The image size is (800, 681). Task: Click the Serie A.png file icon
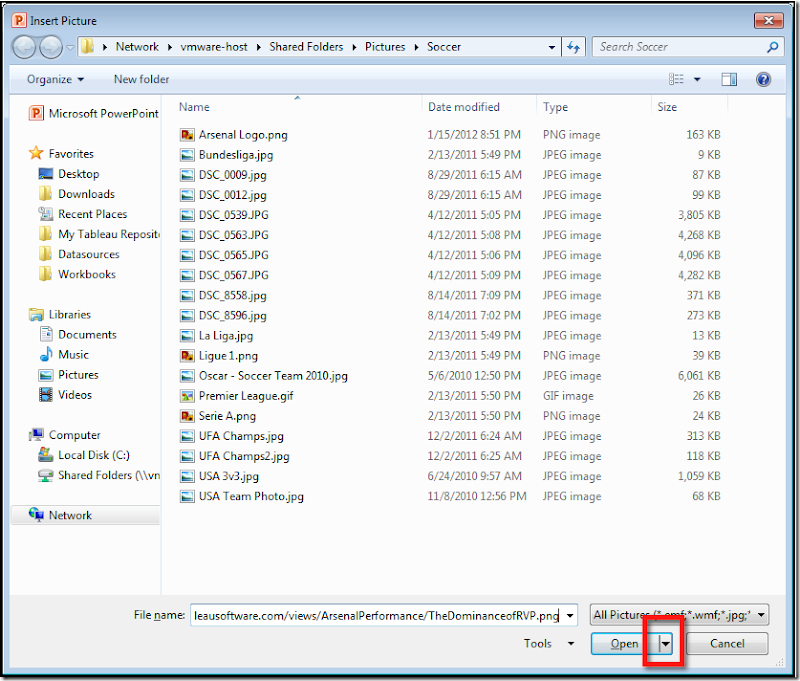[187, 416]
